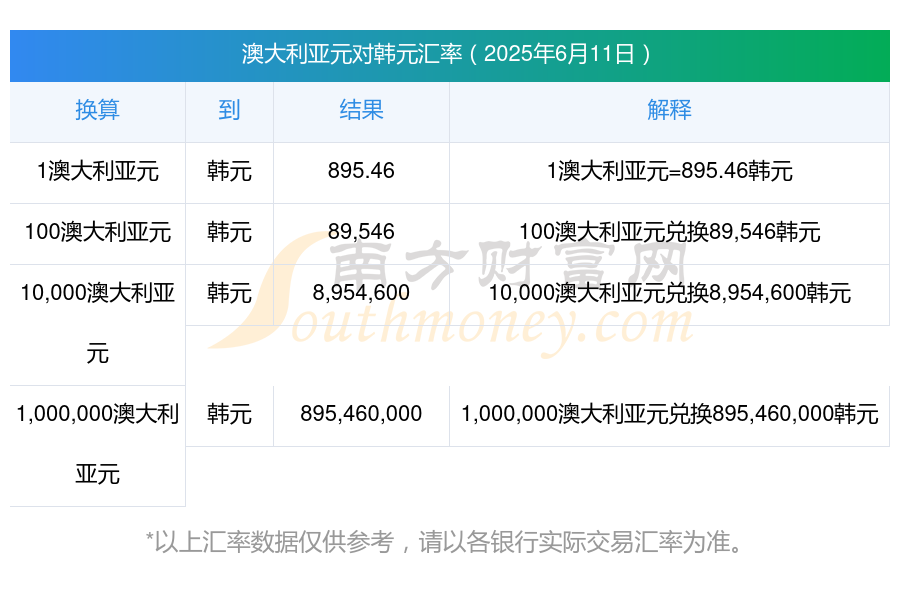Select the 结果 column header
The width and height of the screenshot is (900, 600).
[x=361, y=110]
